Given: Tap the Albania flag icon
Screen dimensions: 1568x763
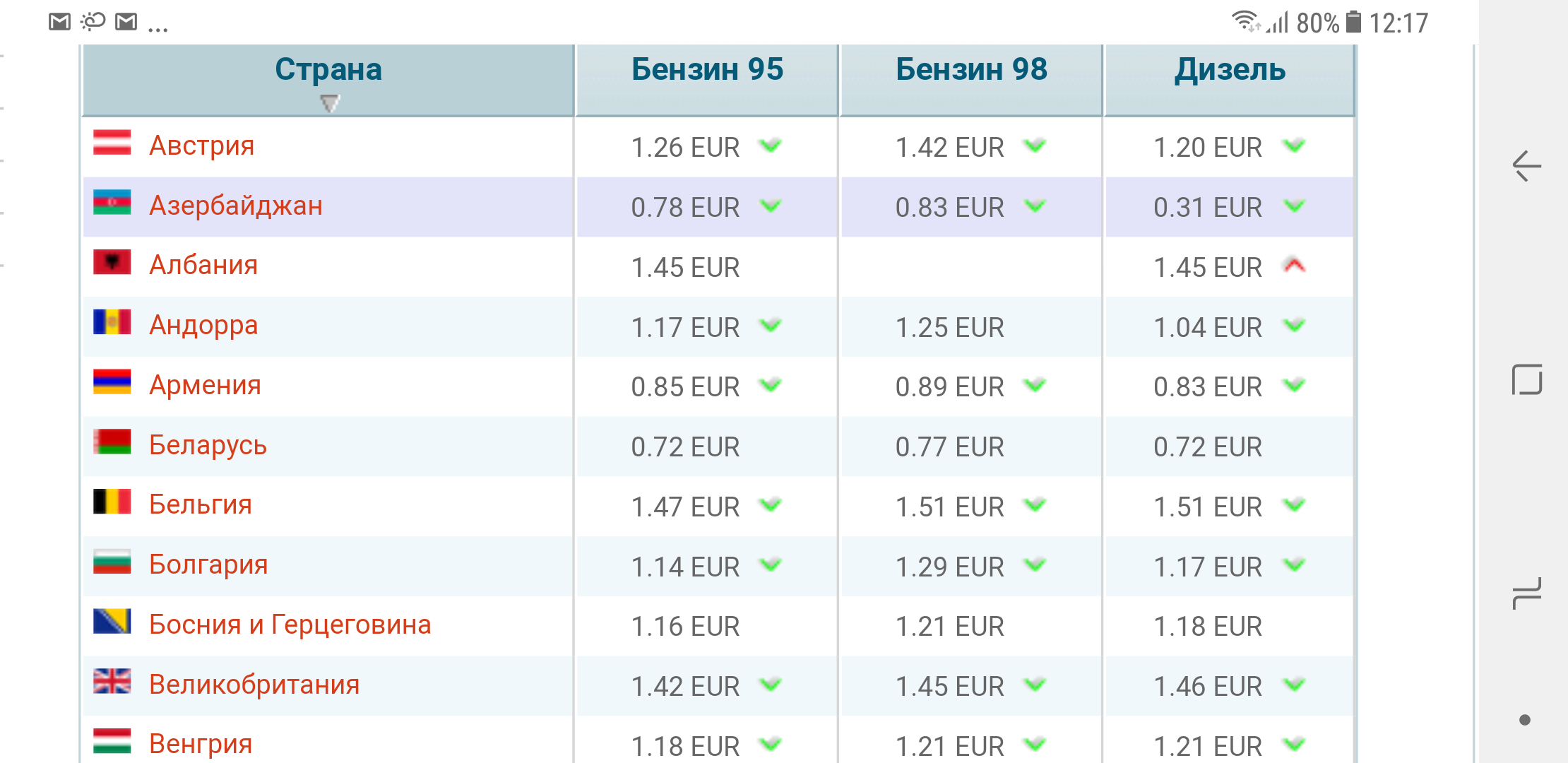Looking at the screenshot, I should click(112, 263).
